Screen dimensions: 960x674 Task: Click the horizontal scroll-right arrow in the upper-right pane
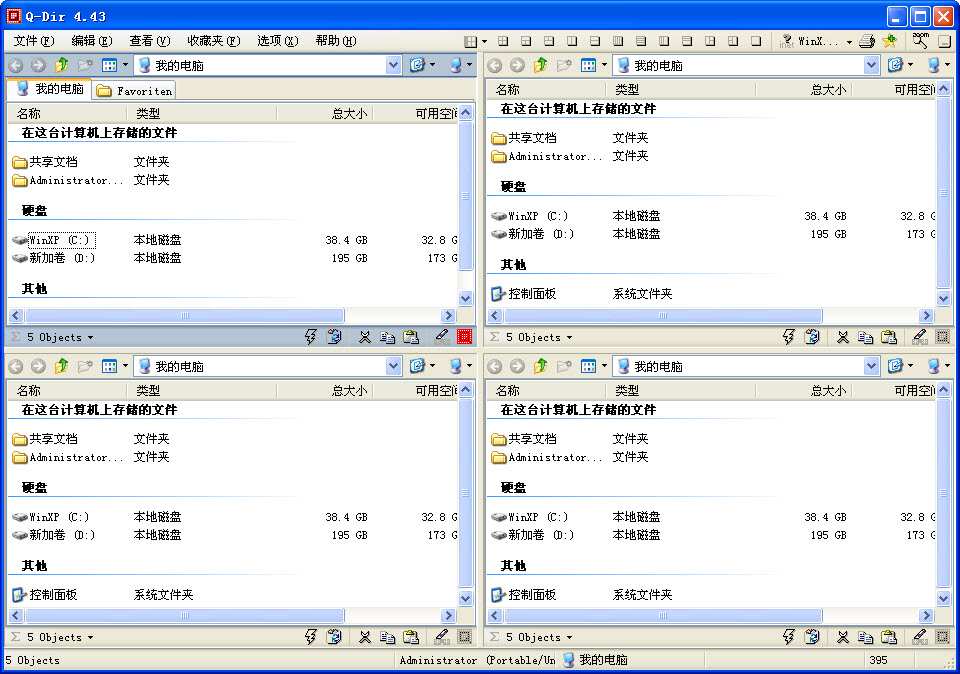(926, 315)
